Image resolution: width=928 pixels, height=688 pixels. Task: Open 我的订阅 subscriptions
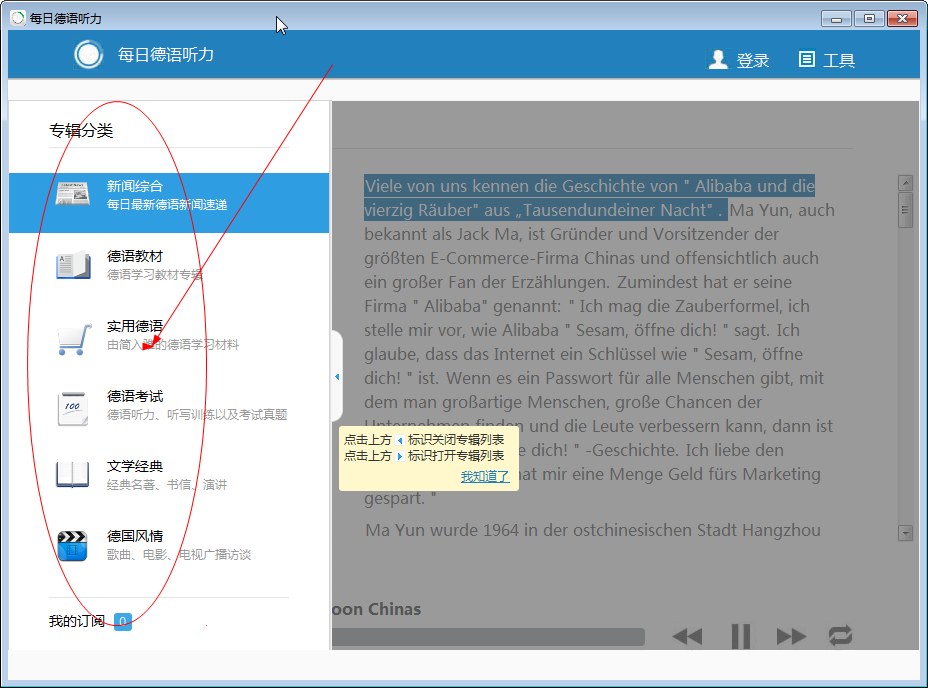pyautogui.click(x=77, y=621)
